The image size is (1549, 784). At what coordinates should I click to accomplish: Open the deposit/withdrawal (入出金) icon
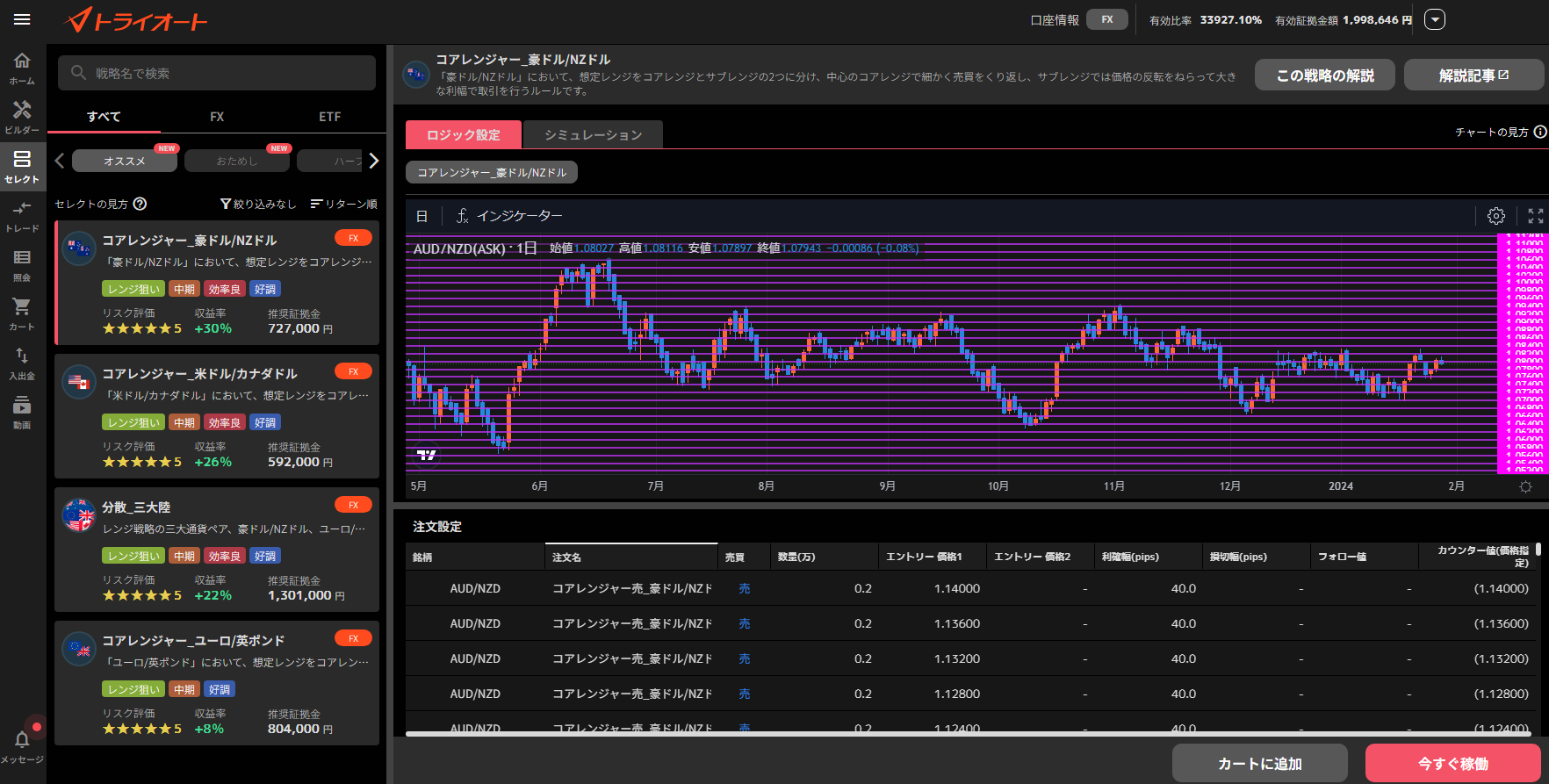(x=22, y=362)
